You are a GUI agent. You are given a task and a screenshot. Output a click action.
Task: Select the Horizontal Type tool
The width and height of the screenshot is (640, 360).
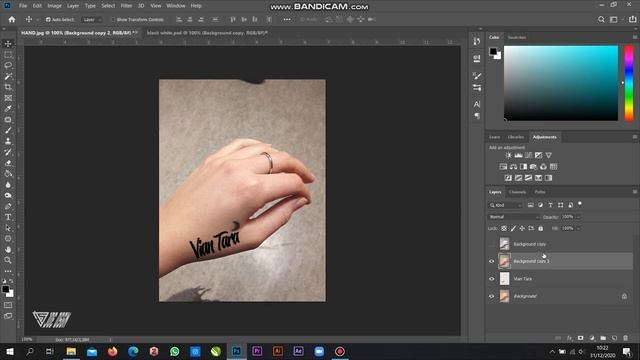point(8,217)
